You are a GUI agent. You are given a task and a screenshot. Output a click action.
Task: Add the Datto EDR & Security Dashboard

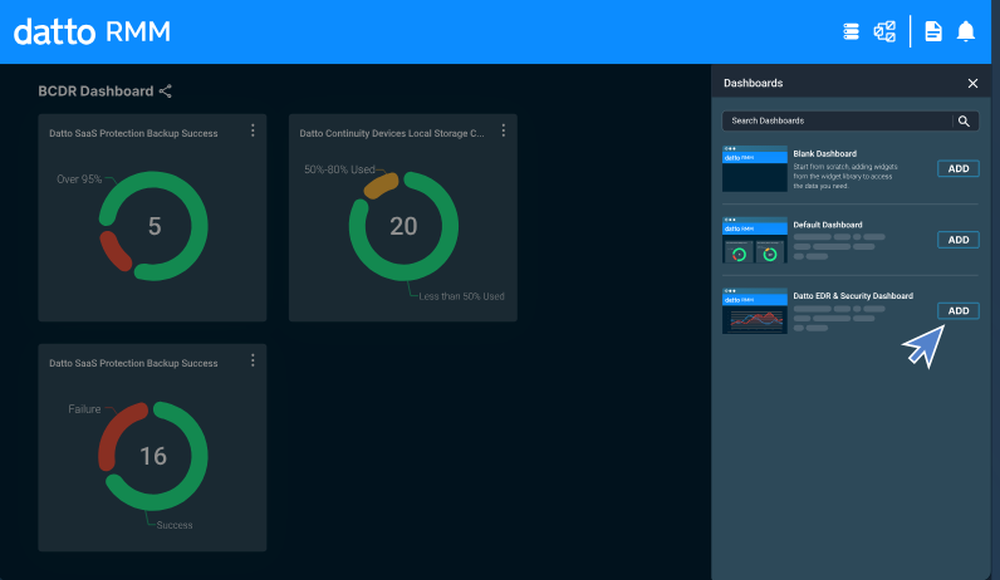point(958,311)
